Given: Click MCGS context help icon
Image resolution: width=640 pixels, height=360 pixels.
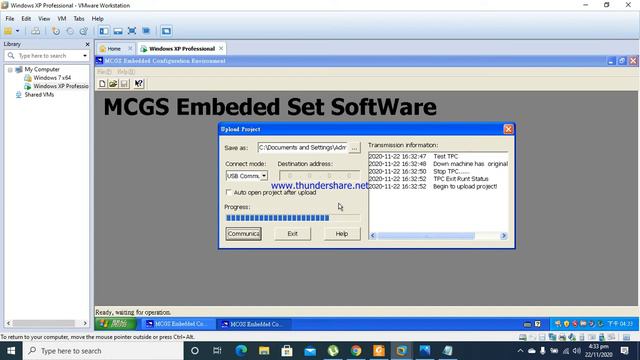Looking at the screenshot, I should (x=139, y=84).
